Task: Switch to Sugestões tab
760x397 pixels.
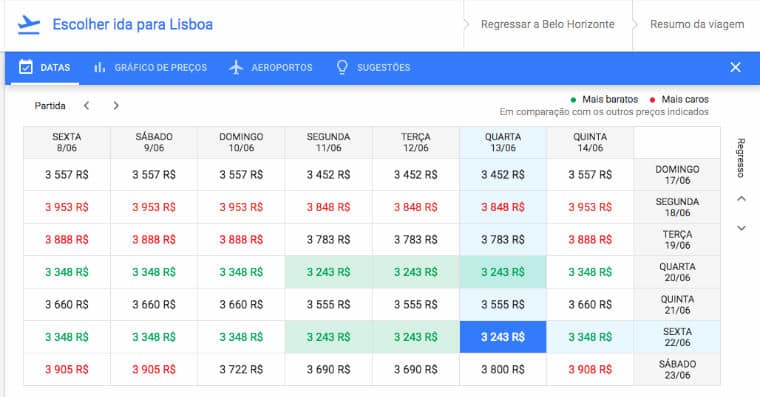Action: [373, 67]
